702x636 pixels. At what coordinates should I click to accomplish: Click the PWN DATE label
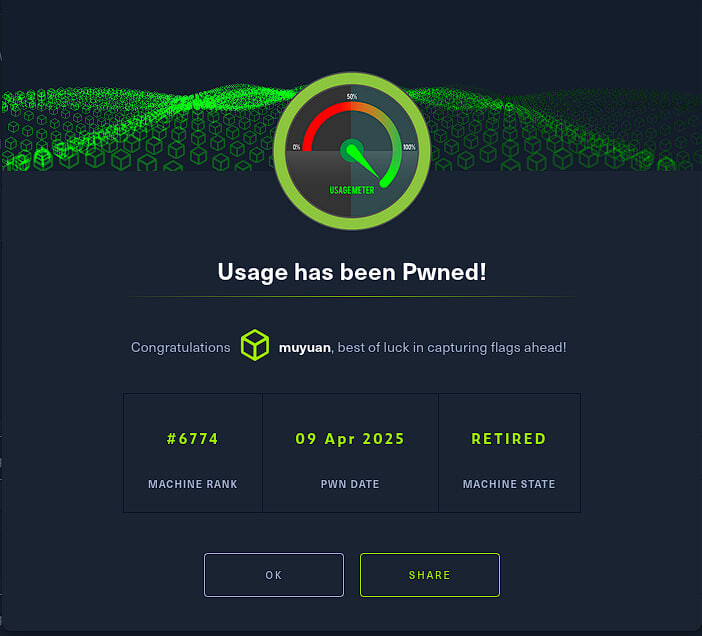[350, 484]
